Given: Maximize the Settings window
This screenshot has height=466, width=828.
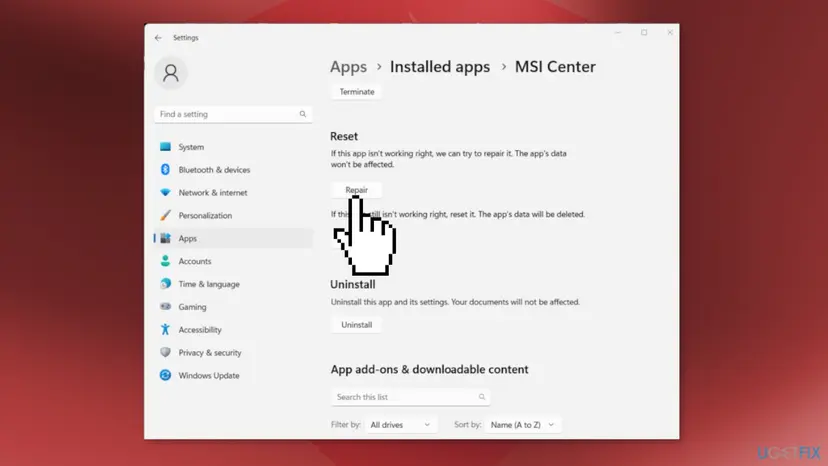Looking at the screenshot, I should 644,33.
